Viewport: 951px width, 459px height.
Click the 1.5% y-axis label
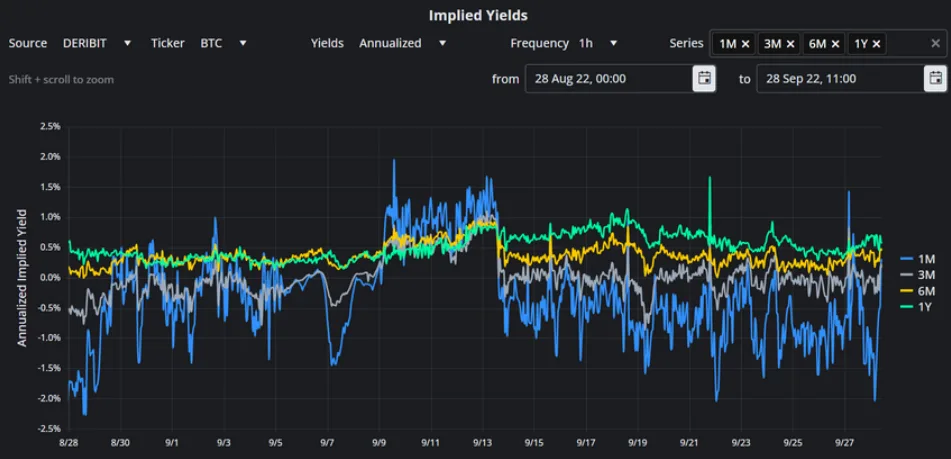49,187
